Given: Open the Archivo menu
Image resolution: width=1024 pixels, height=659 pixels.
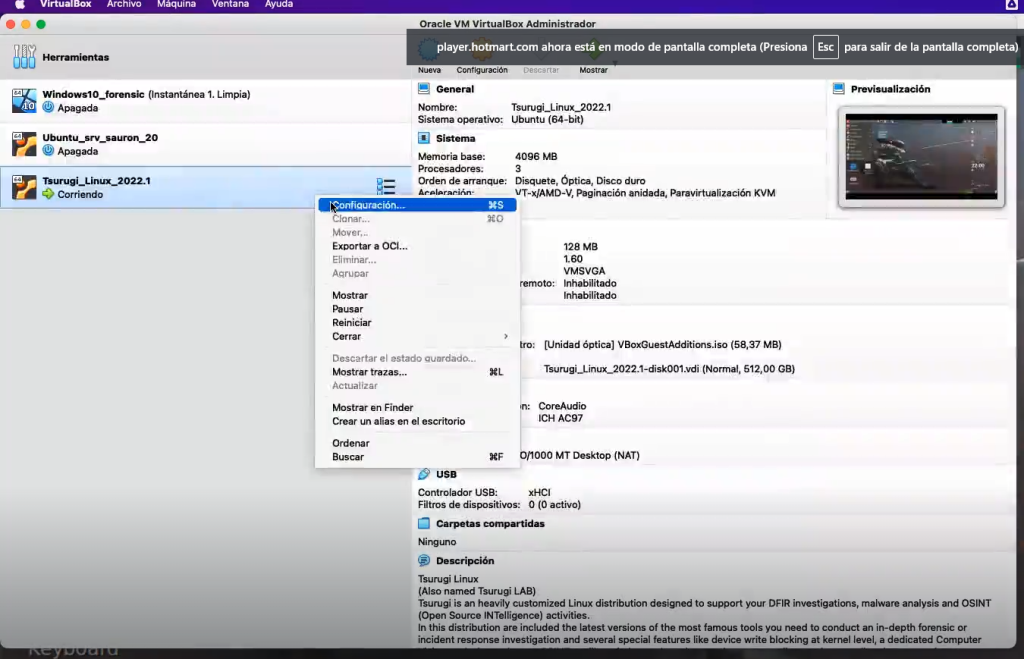Looking at the screenshot, I should pyautogui.click(x=124, y=5).
